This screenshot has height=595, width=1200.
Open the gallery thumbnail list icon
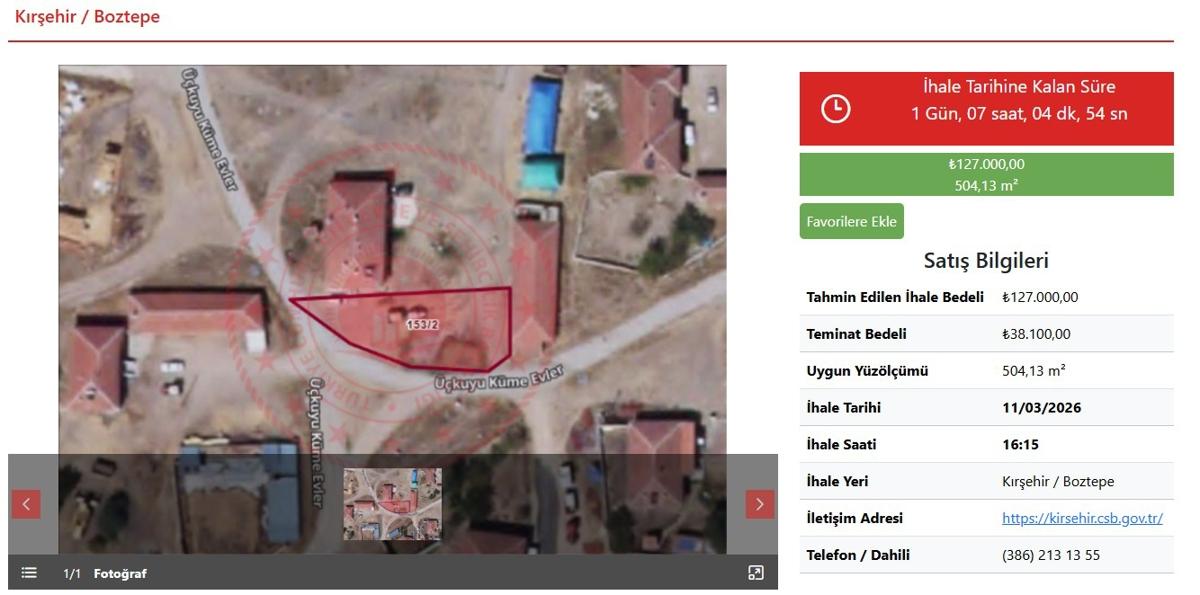click(29, 573)
